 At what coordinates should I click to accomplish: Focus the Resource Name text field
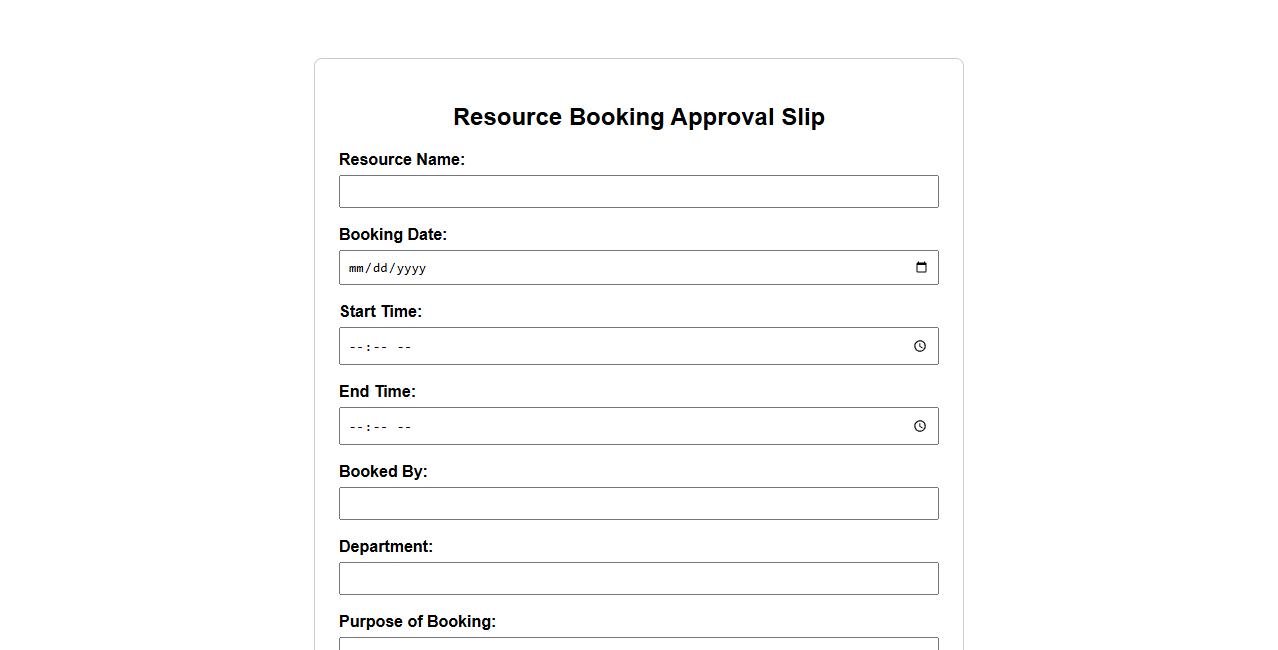(638, 192)
